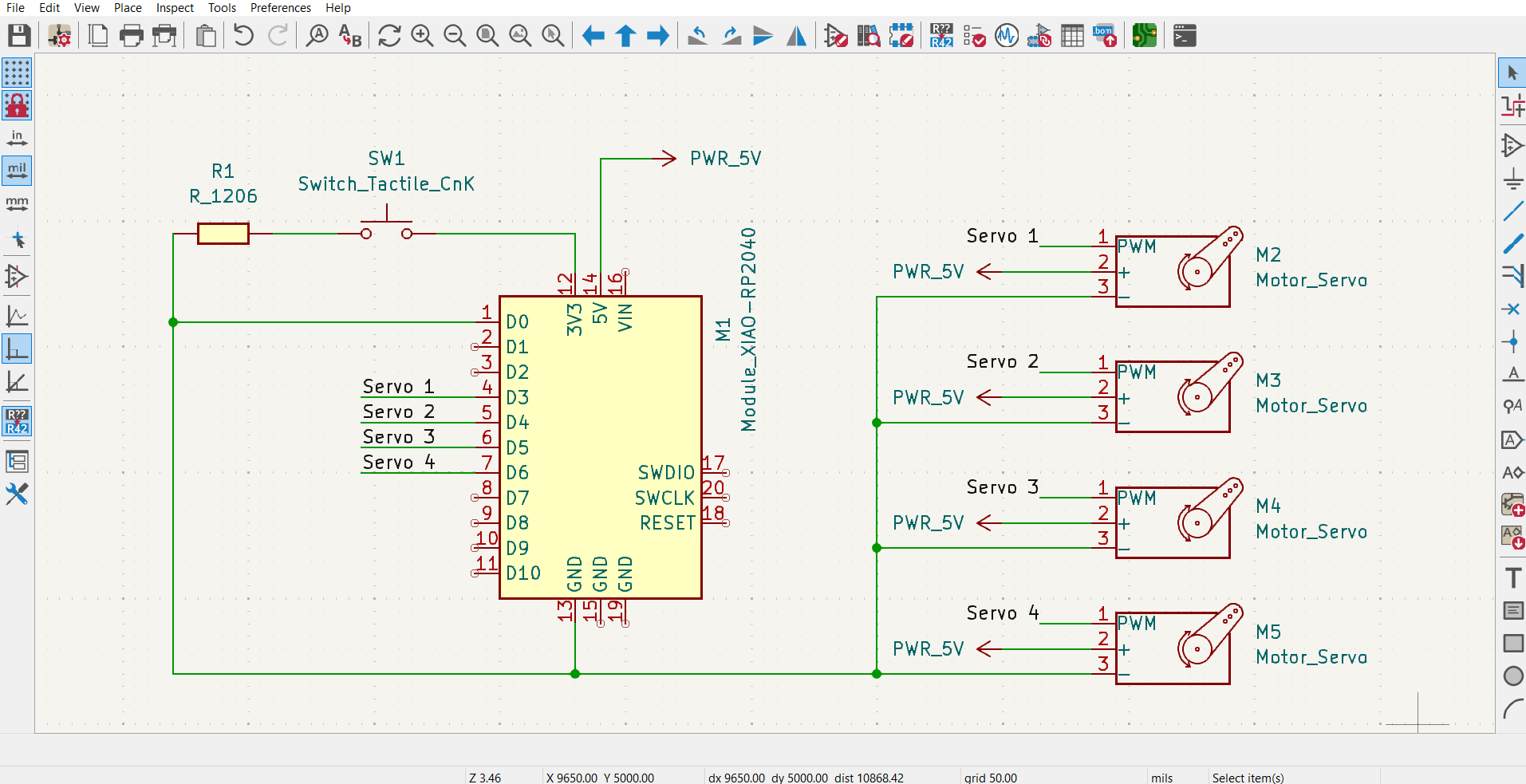1526x784 pixels.
Task: Open the Scripting Console
Action: coord(1185,36)
